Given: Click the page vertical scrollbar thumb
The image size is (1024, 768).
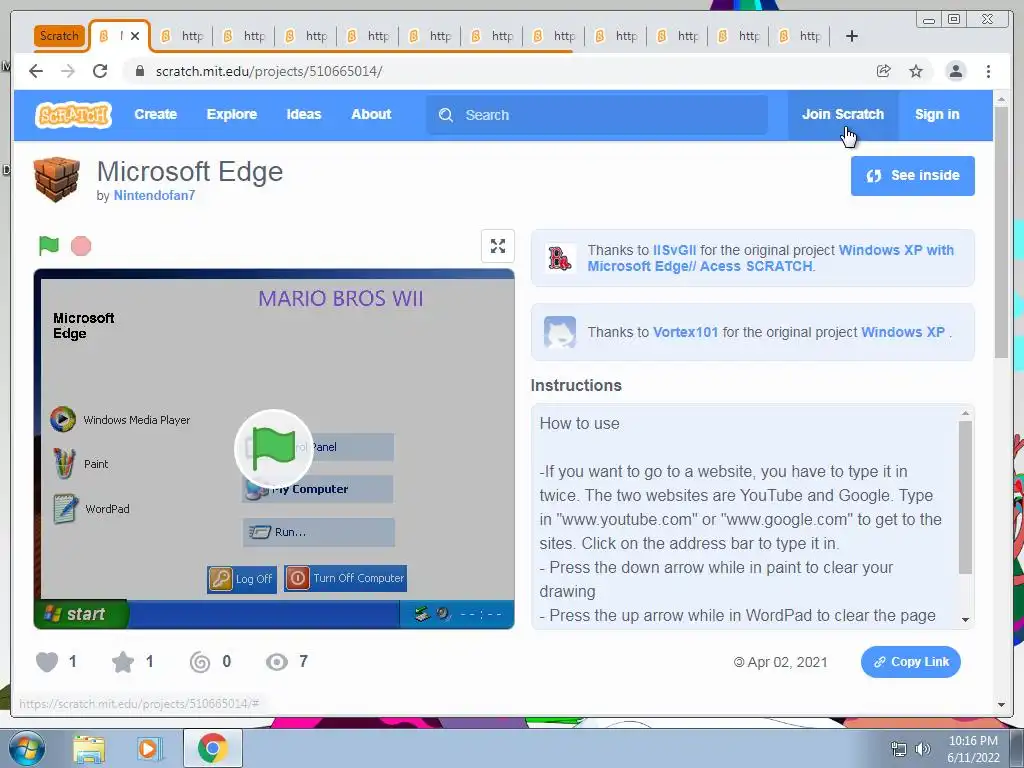Looking at the screenshot, I should pos(1001,232).
